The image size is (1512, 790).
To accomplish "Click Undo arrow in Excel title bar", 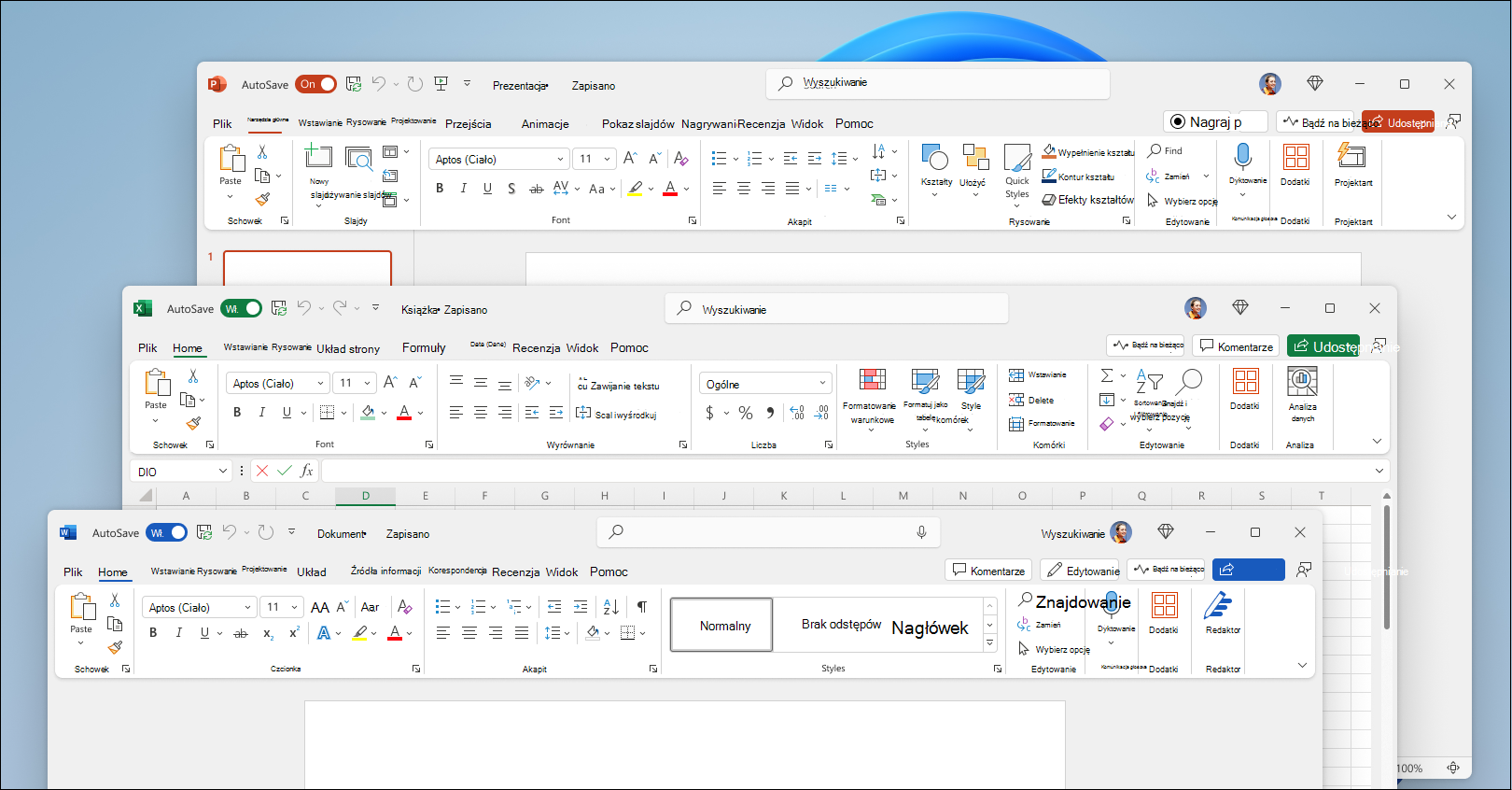I will point(303,308).
